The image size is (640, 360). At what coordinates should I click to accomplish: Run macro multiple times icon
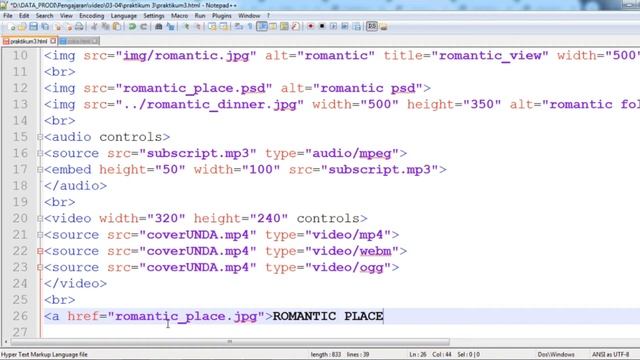click(x=345, y=27)
